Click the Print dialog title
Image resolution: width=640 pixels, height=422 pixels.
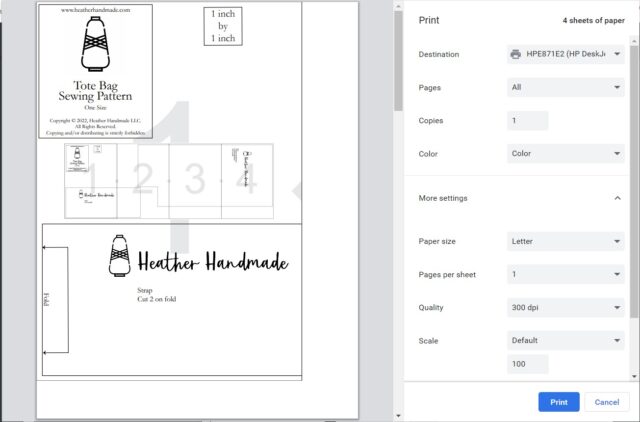(429, 20)
